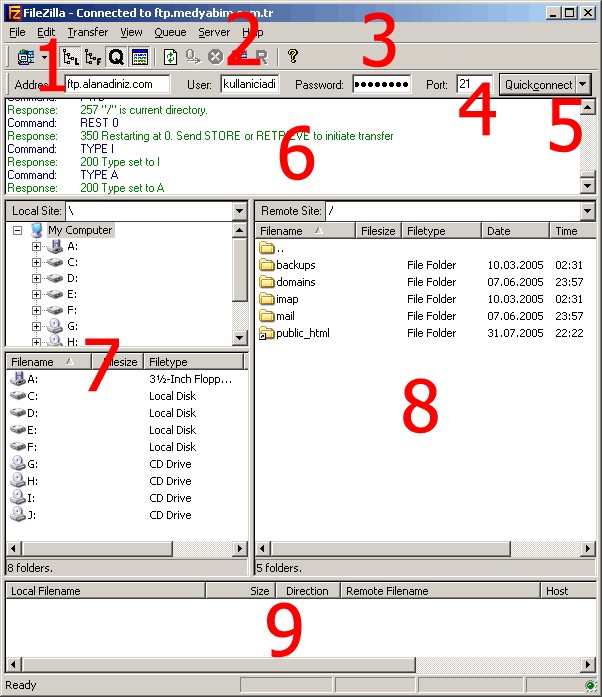Open the Server menu

213,32
